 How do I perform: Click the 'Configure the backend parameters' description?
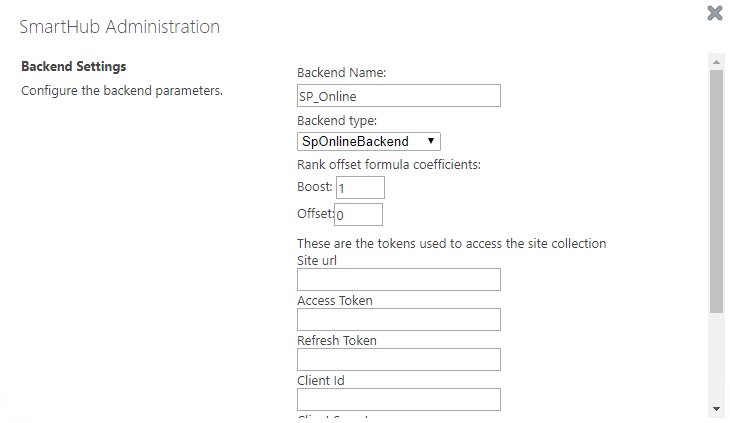coord(121,91)
